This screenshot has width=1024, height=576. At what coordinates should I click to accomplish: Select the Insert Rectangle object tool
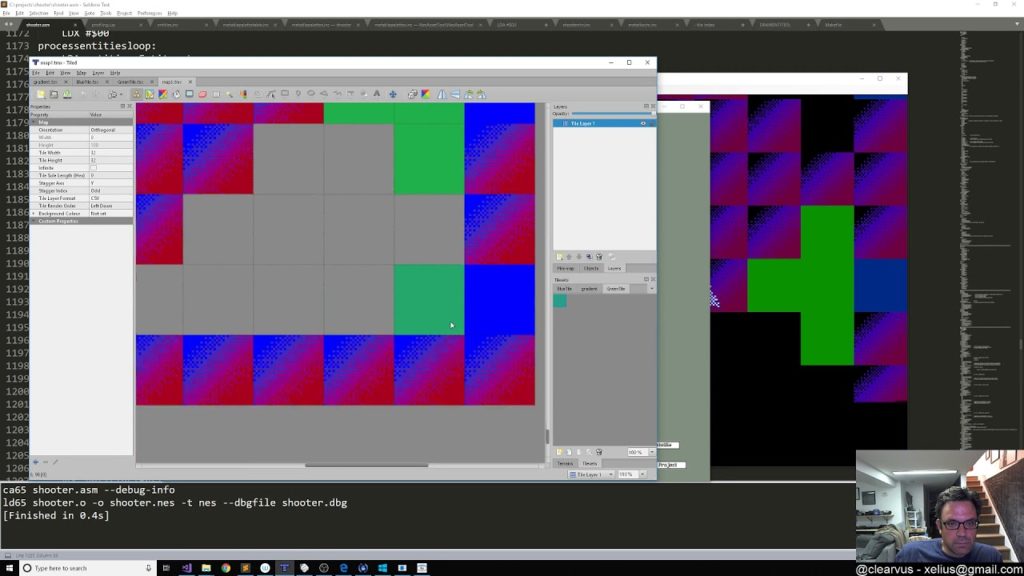coord(285,93)
